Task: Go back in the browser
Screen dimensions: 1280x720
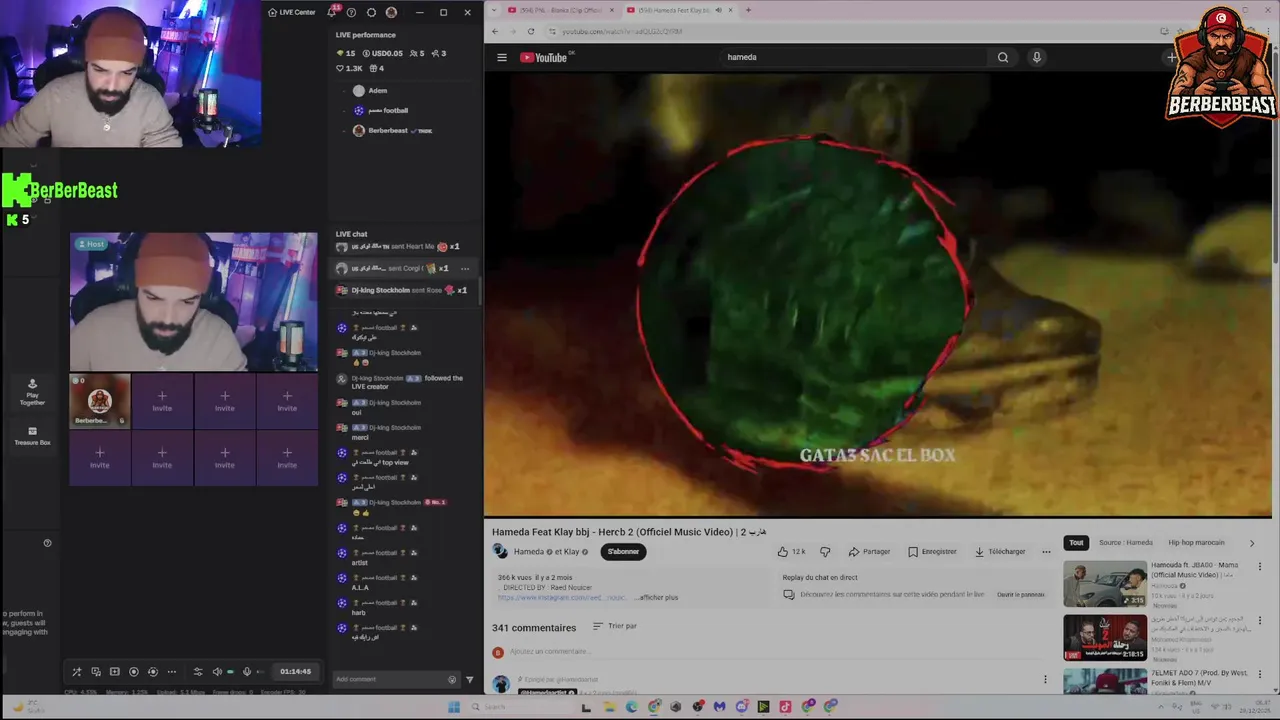Action: coord(495,31)
